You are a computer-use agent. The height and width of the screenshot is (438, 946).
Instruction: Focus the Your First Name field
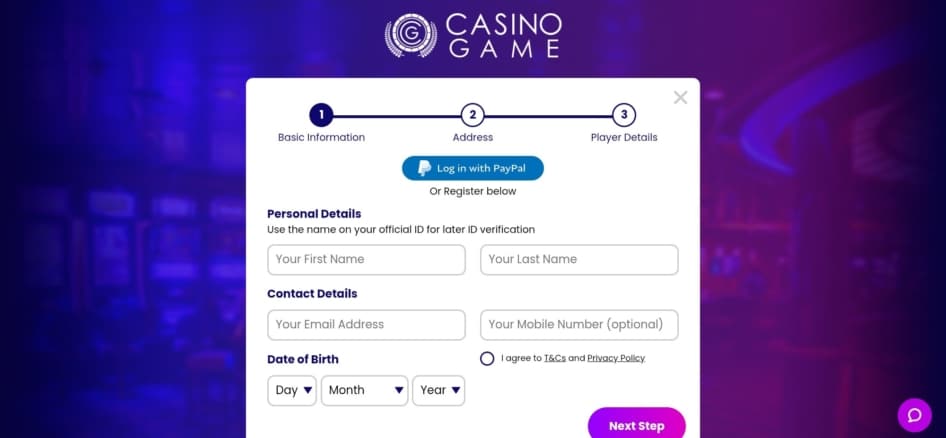point(366,259)
